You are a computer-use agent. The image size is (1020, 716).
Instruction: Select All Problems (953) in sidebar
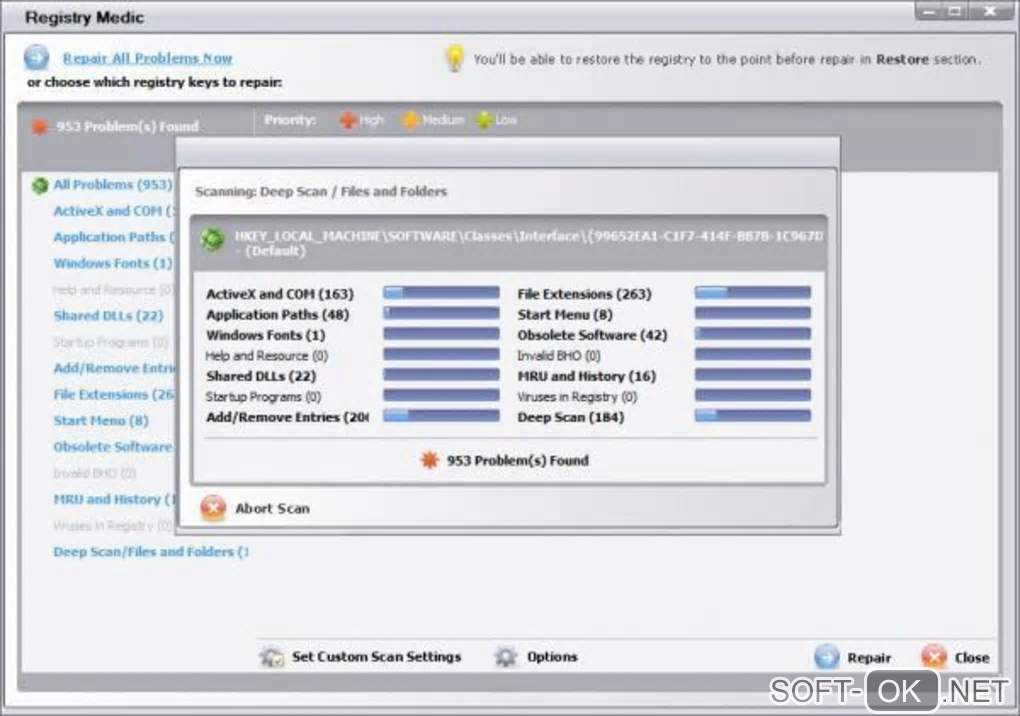click(x=113, y=185)
